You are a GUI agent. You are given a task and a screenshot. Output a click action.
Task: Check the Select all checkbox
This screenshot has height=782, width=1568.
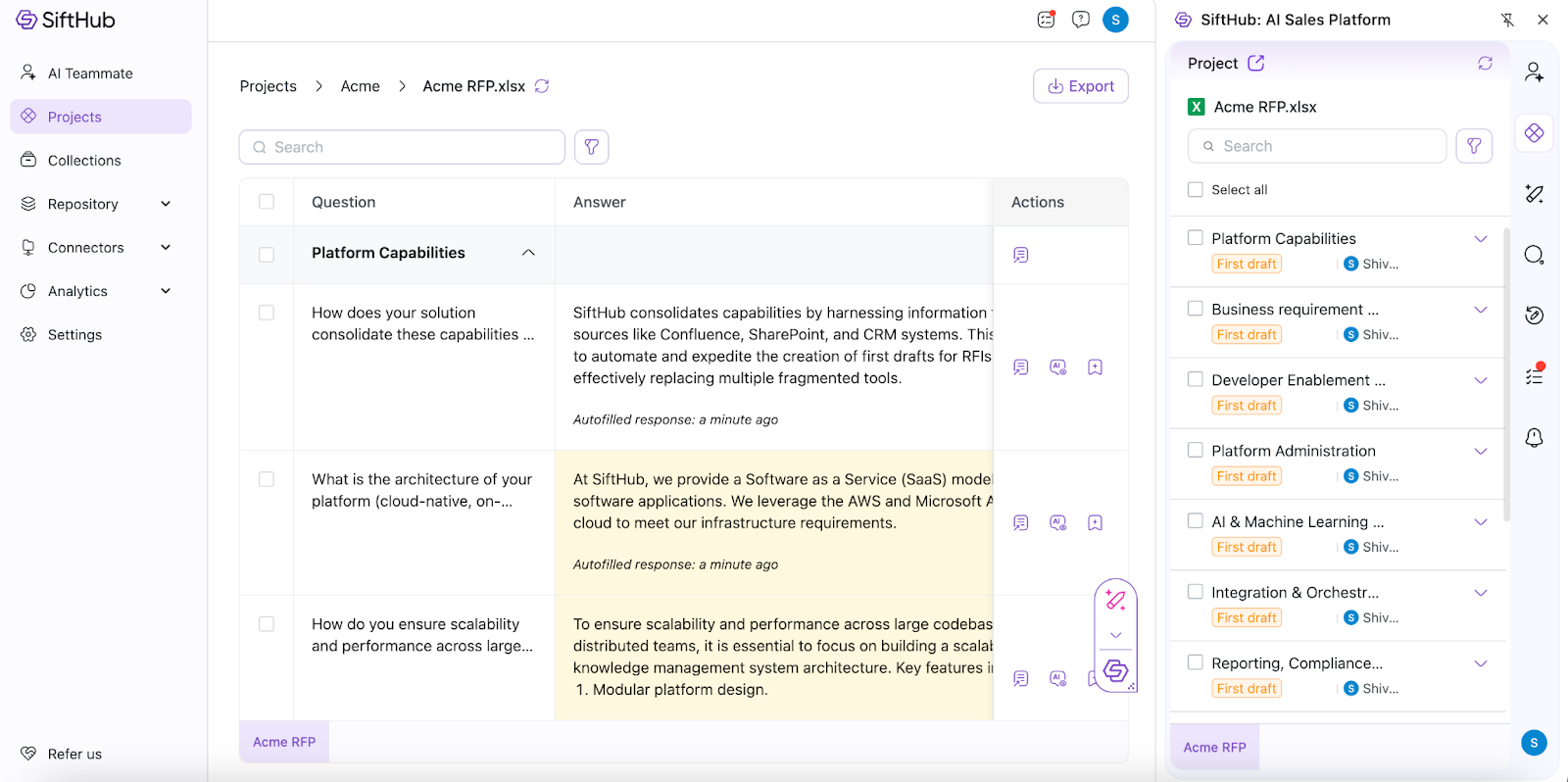[x=1195, y=190]
